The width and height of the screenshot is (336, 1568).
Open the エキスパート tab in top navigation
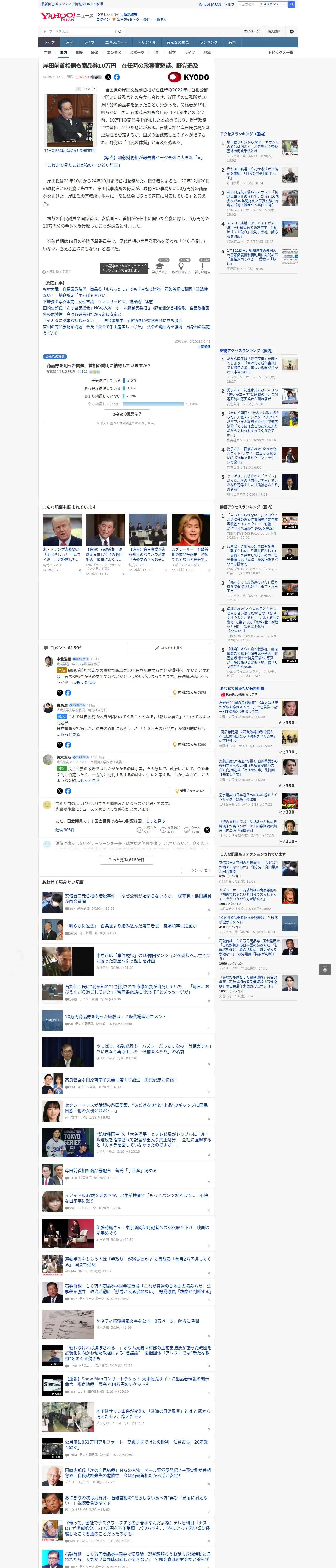pos(116,43)
